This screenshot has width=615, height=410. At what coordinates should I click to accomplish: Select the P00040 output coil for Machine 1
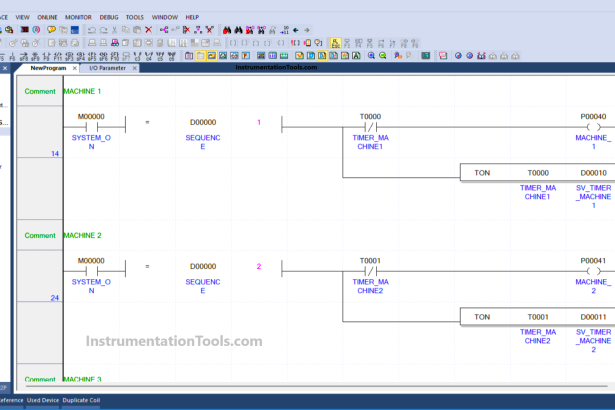pos(593,127)
